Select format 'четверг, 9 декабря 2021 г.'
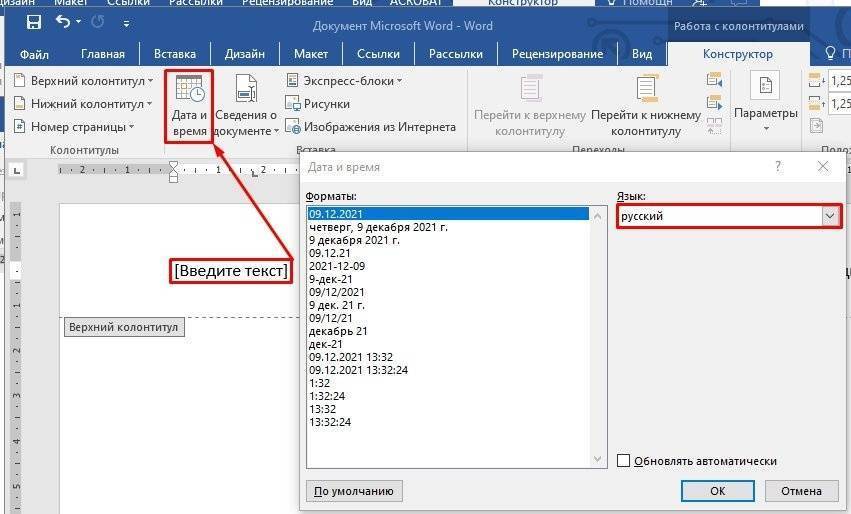 [378, 227]
